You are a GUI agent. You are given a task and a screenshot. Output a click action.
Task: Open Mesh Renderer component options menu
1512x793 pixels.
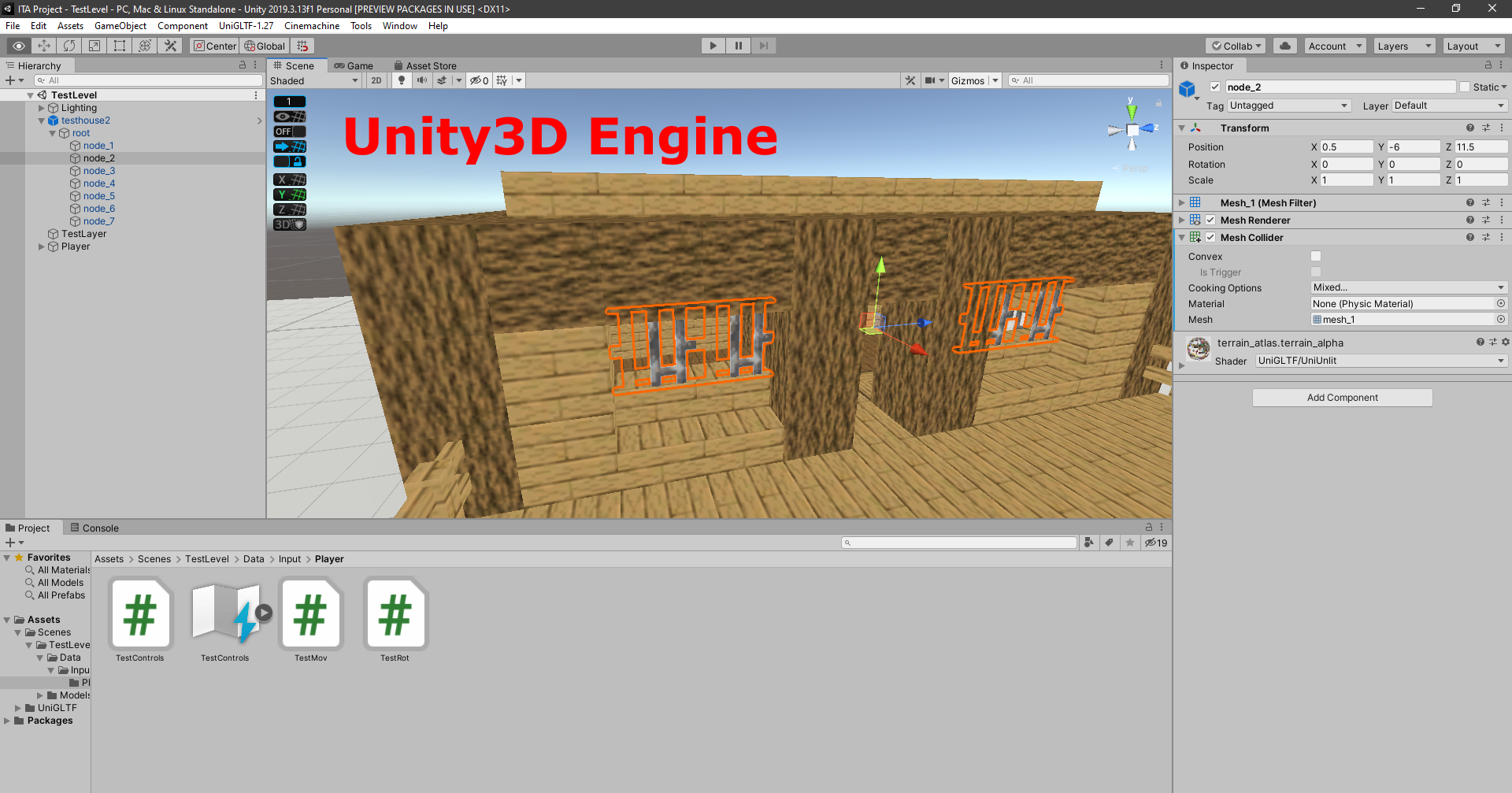(x=1502, y=220)
